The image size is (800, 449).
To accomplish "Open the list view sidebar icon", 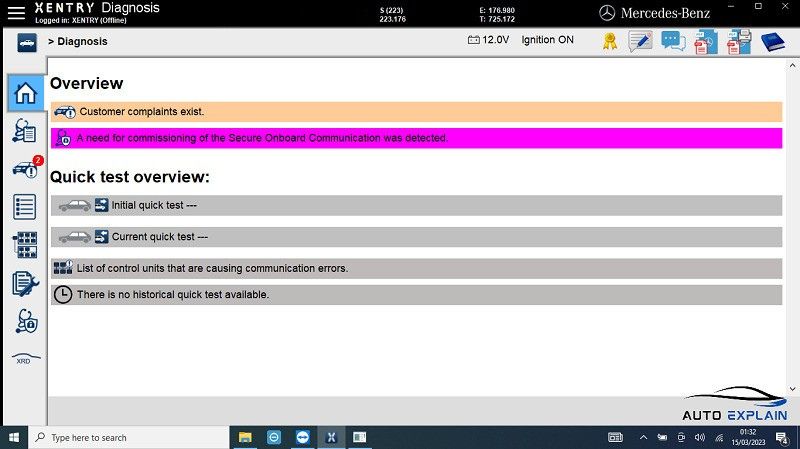I will pos(24,207).
